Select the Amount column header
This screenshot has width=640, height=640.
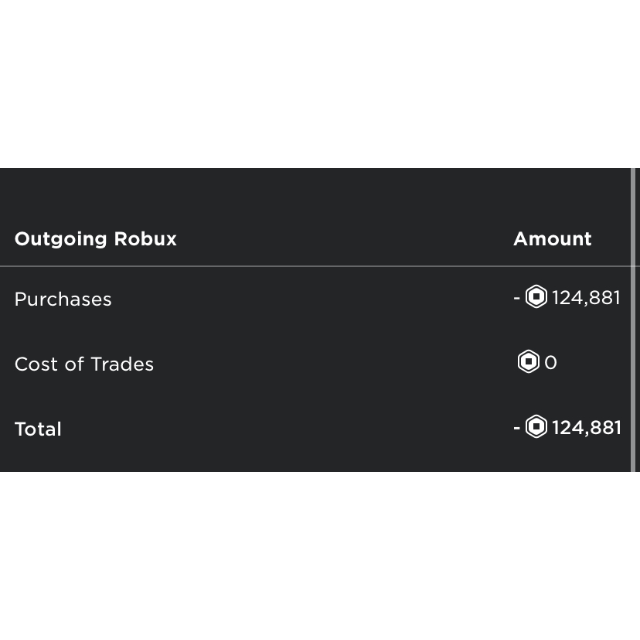tap(552, 239)
